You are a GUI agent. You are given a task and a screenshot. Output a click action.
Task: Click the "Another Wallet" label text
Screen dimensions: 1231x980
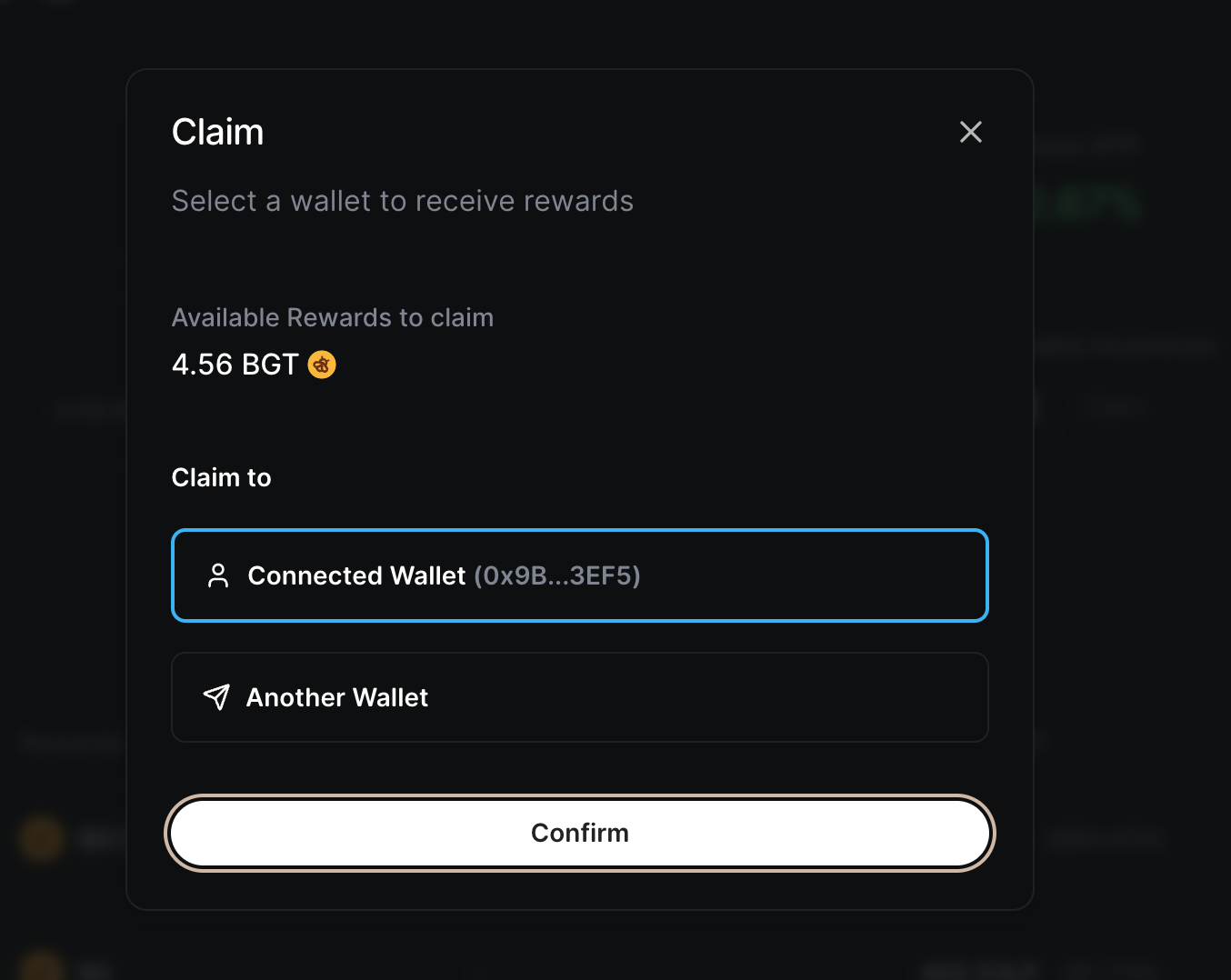pyautogui.click(x=336, y=697)
